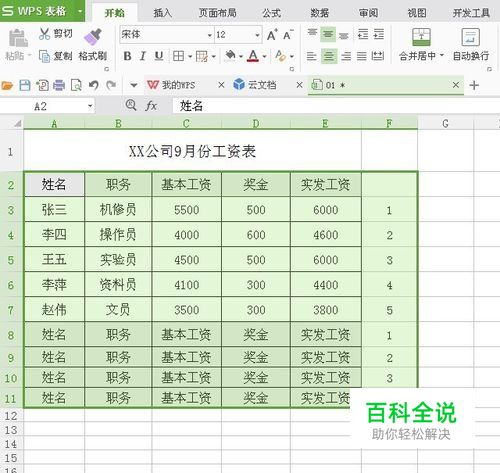This screenshot has width=500, height=473.
Task: Redo the last action
Action: point(111,85)
